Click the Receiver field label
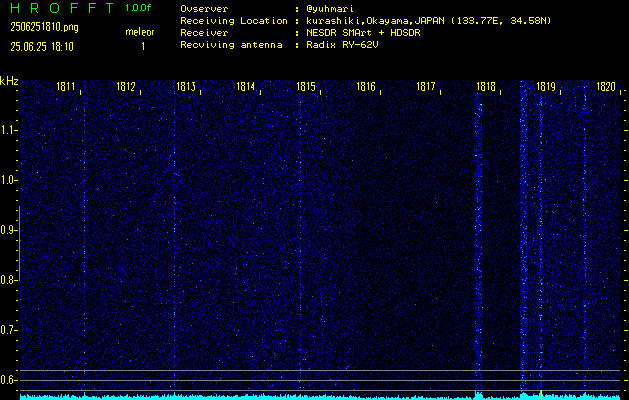Image resolution: width=629 pixels, height=400 pixels. point(204,33)
